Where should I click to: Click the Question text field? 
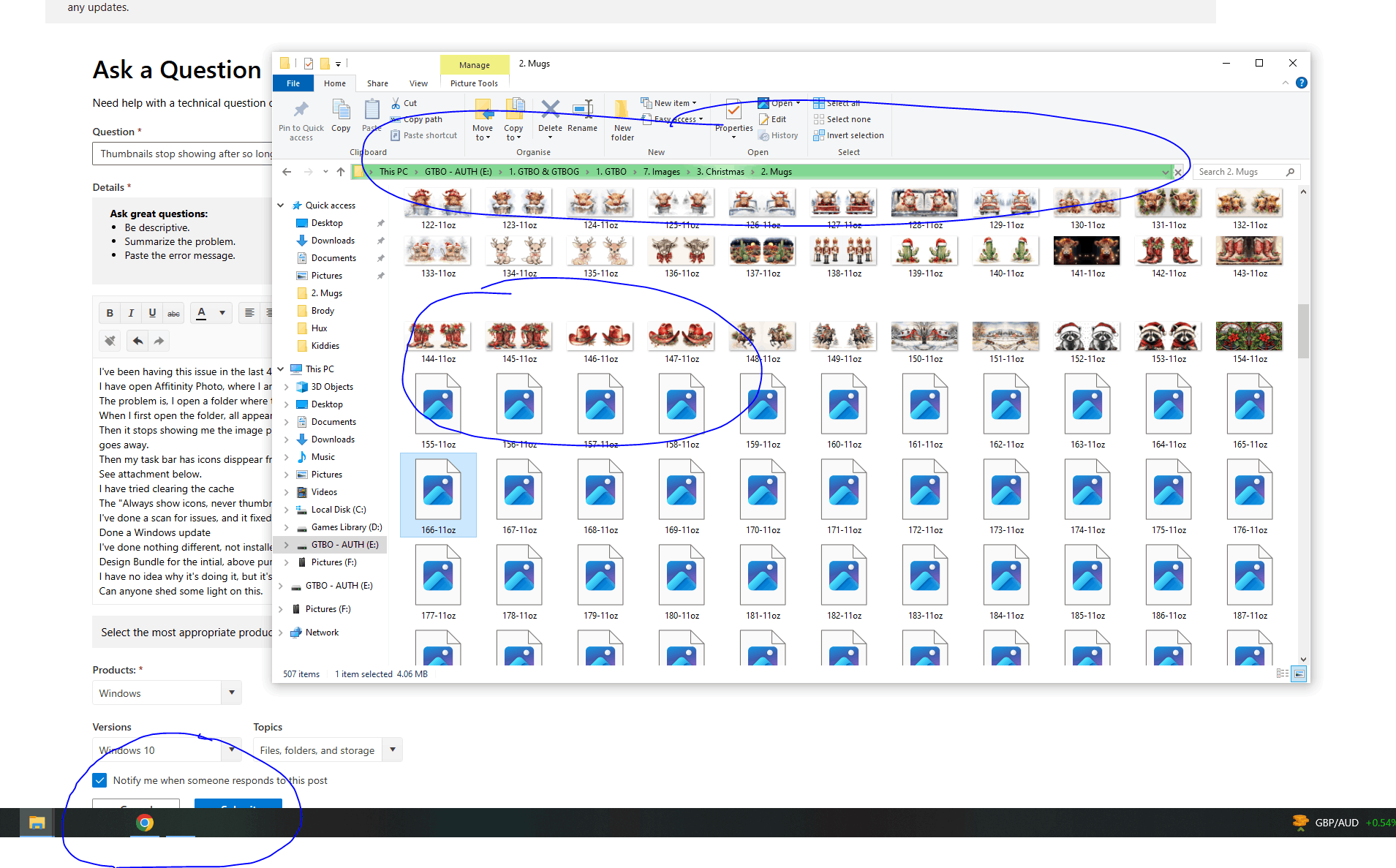tap(183, 154)
